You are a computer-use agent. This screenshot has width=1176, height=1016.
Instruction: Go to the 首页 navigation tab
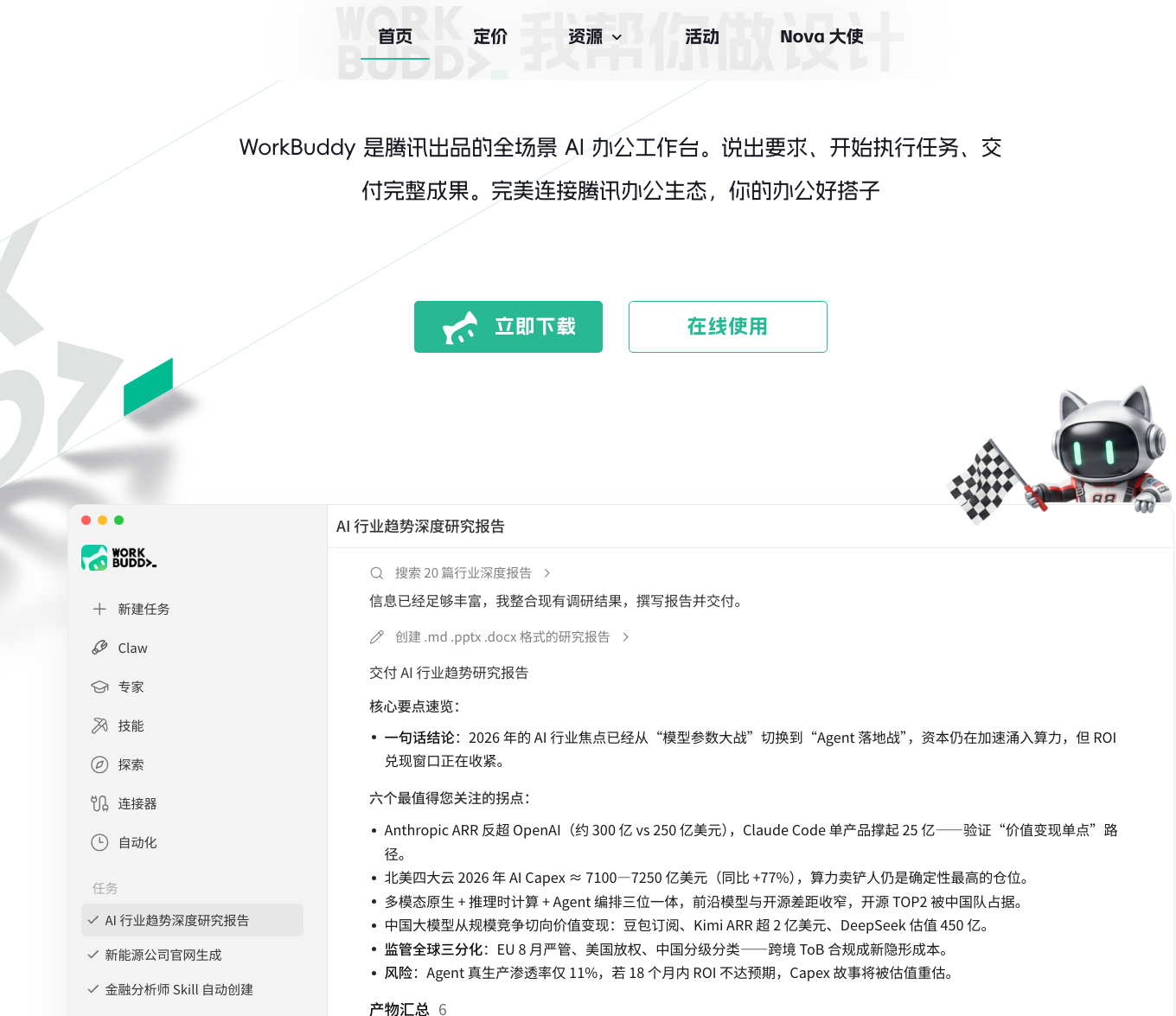coord(395,36)
